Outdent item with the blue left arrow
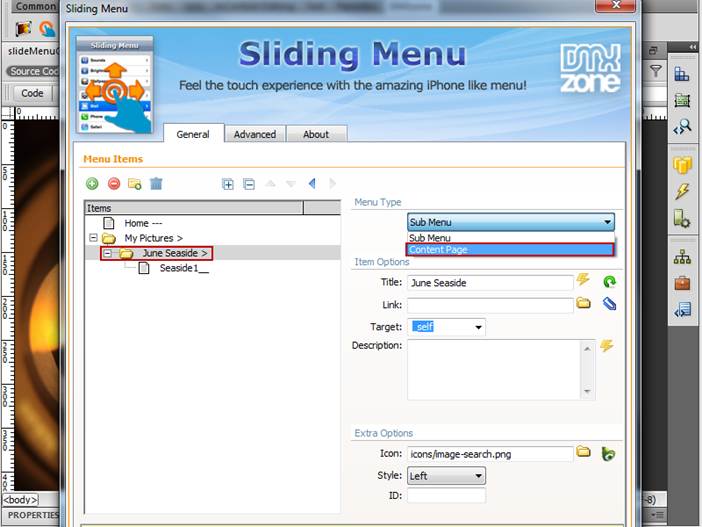702x527 pixels. coord(312,183)
